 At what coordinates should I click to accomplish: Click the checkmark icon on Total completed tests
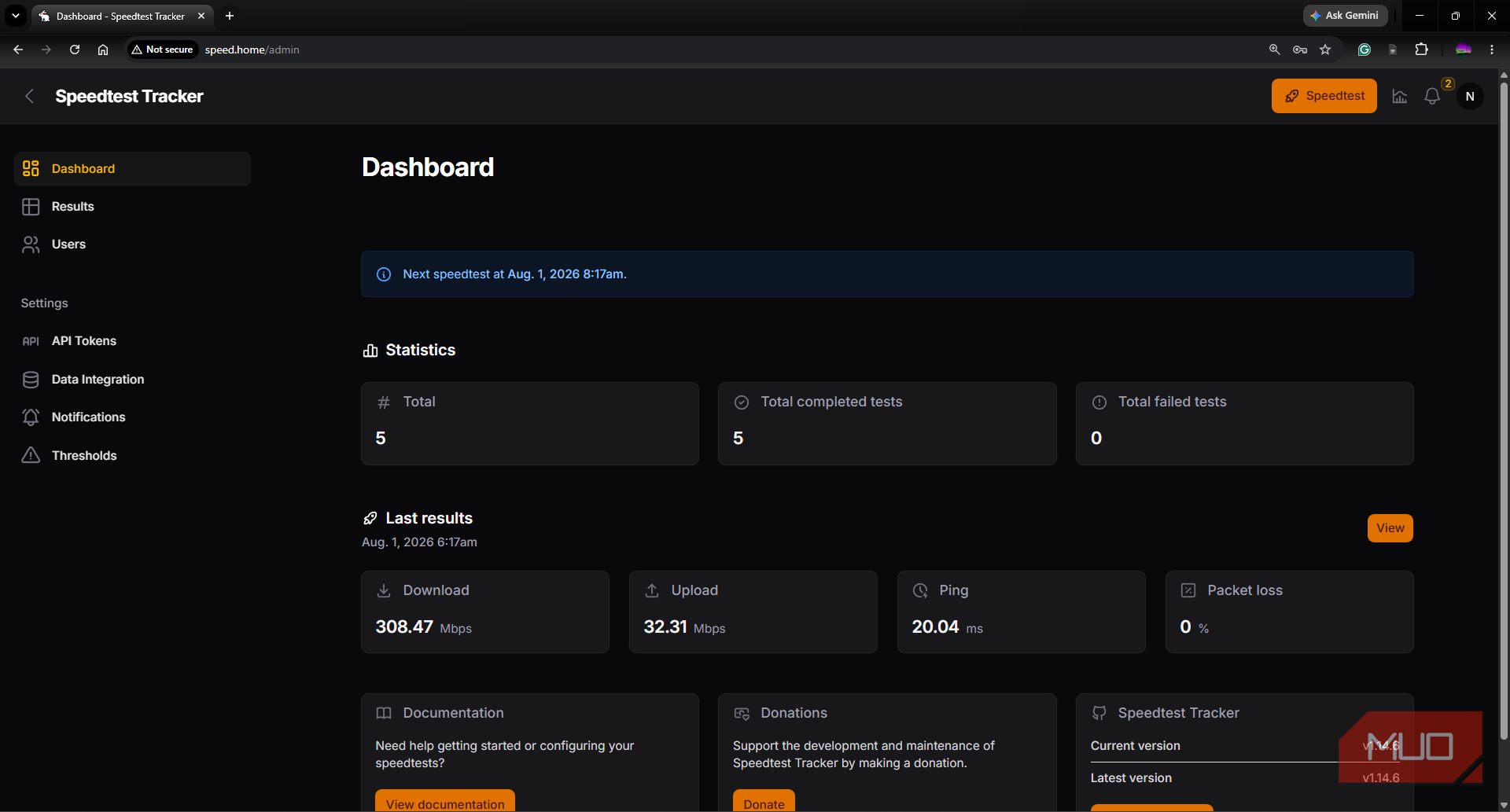click(x=742, y=402)
